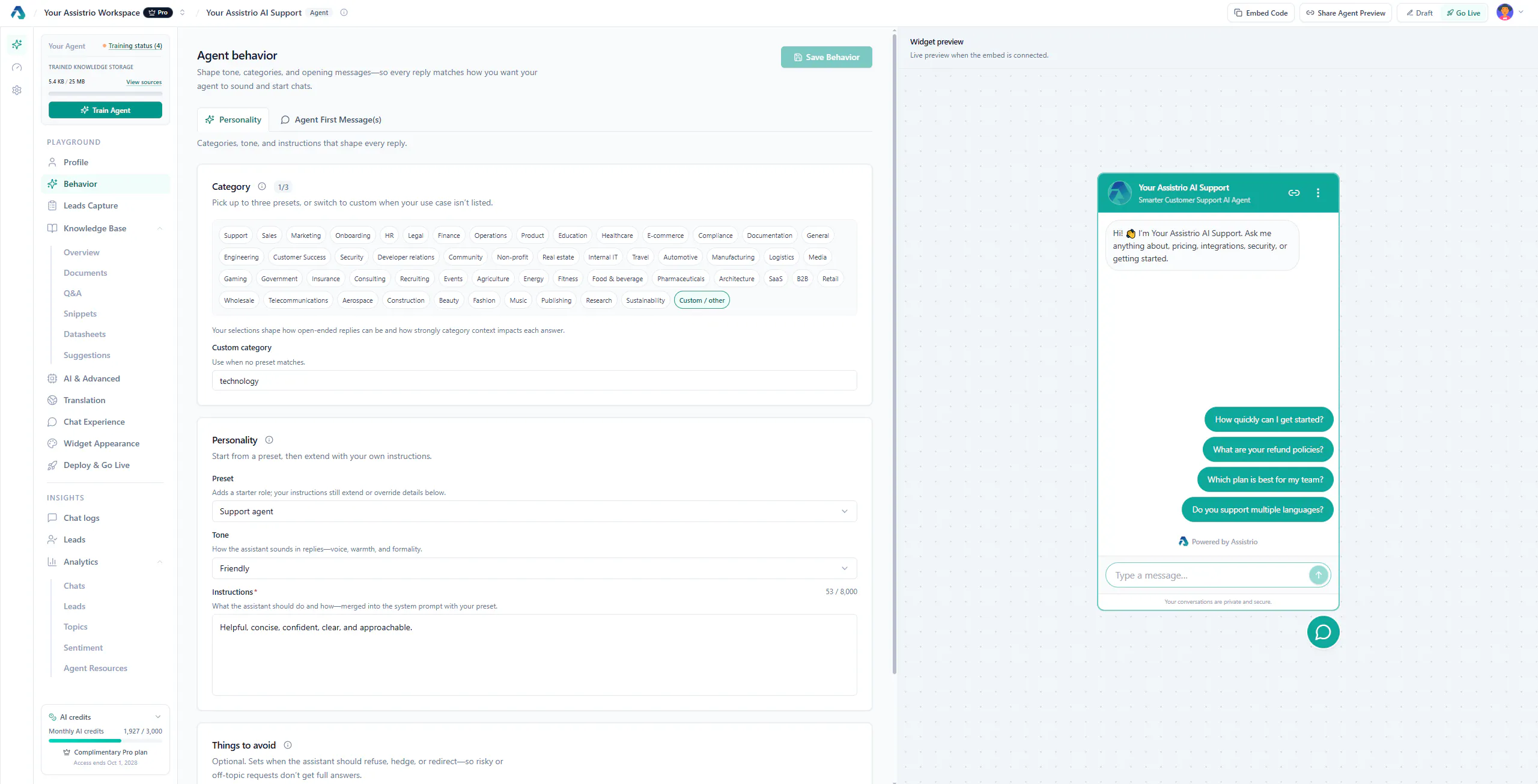
Task: Open Widget Appearance in sidebar
Action: point(106,443)
